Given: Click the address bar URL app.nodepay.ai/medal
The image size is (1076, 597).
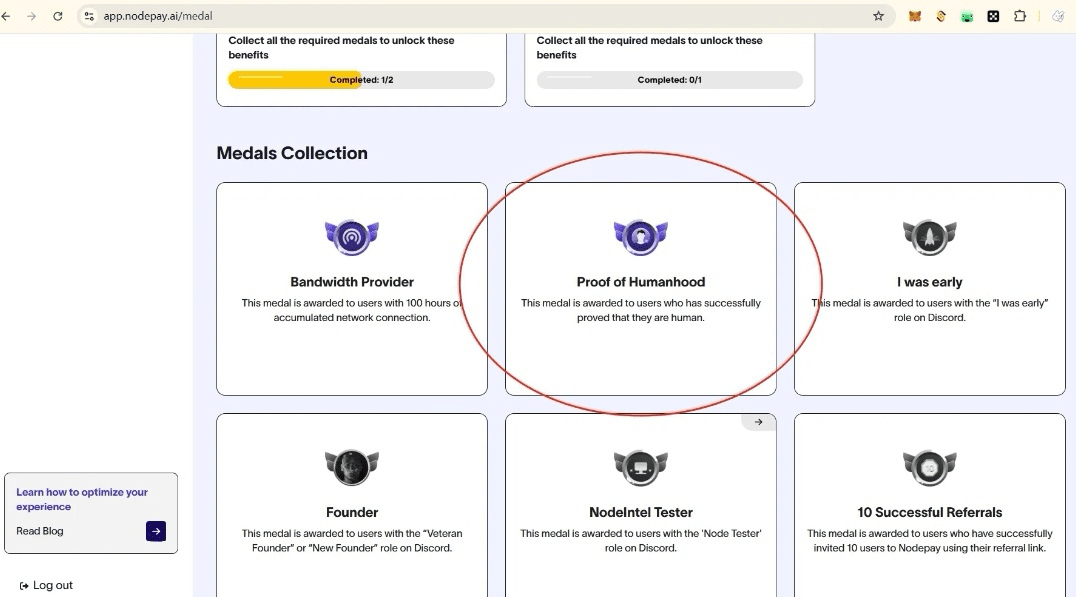Looking at the screenshot, I should click(158, 16).
